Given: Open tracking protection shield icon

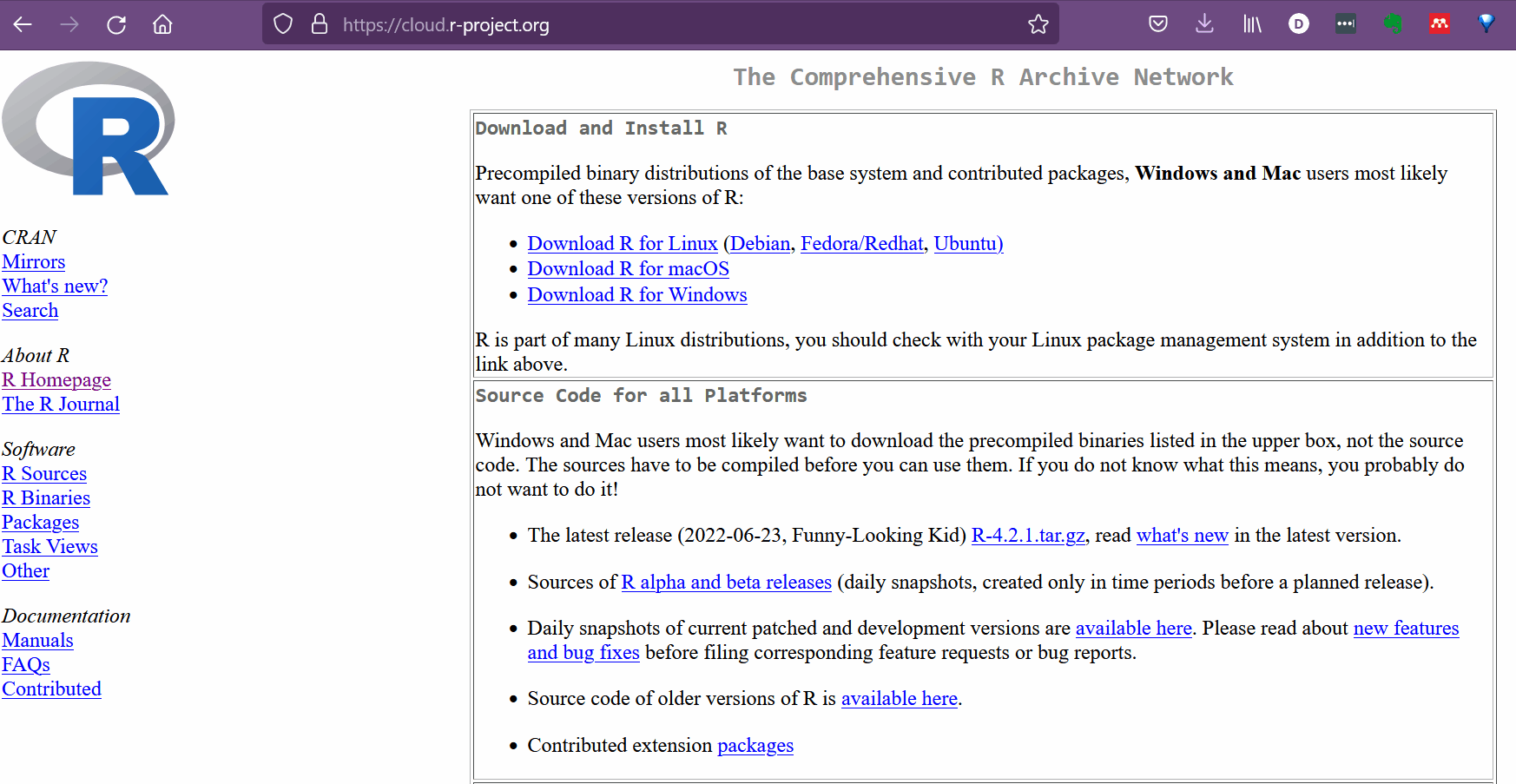Looking at the screenshot, I should [x=283, y=24].
